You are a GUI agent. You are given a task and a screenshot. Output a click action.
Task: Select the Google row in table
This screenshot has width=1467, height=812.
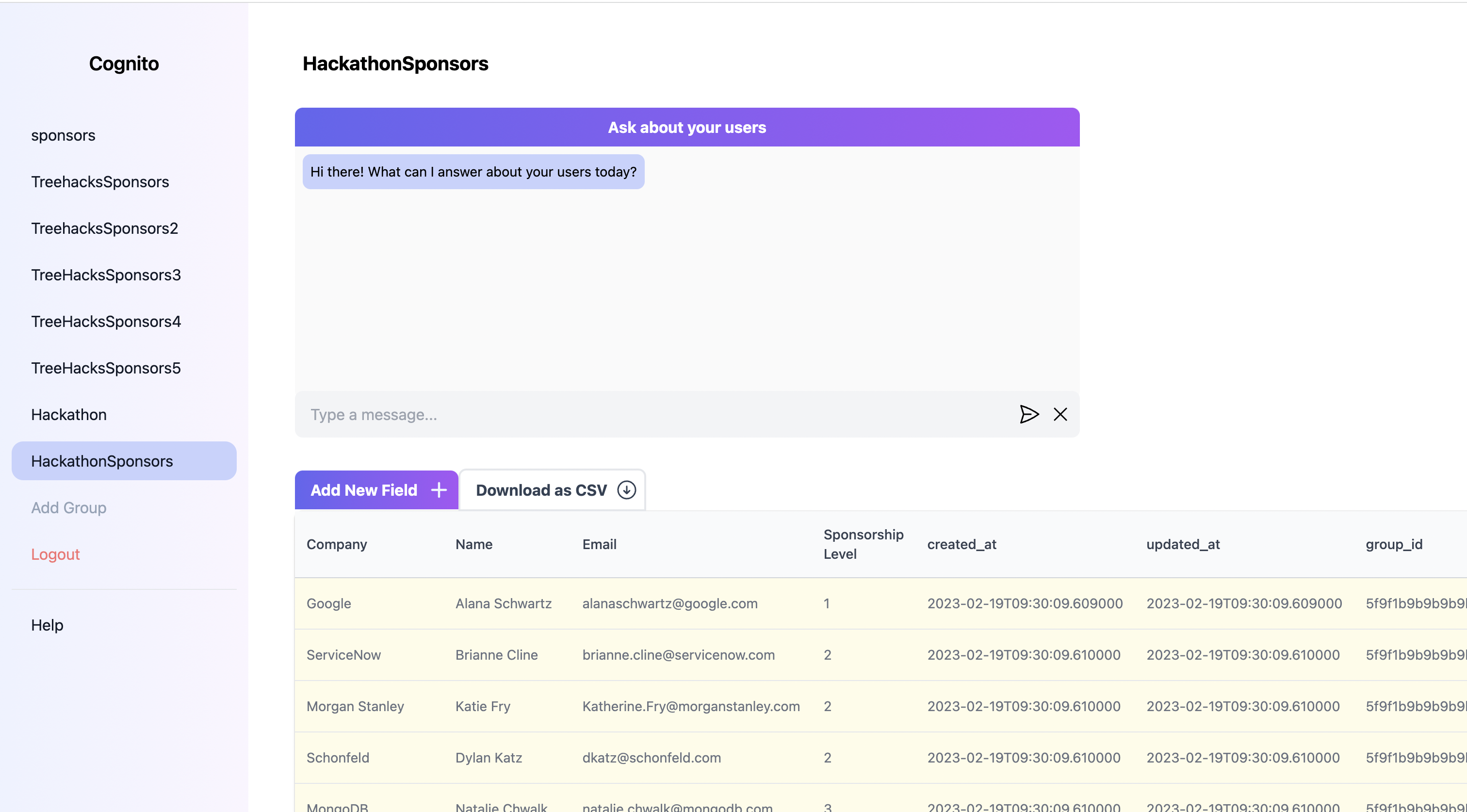328,603
